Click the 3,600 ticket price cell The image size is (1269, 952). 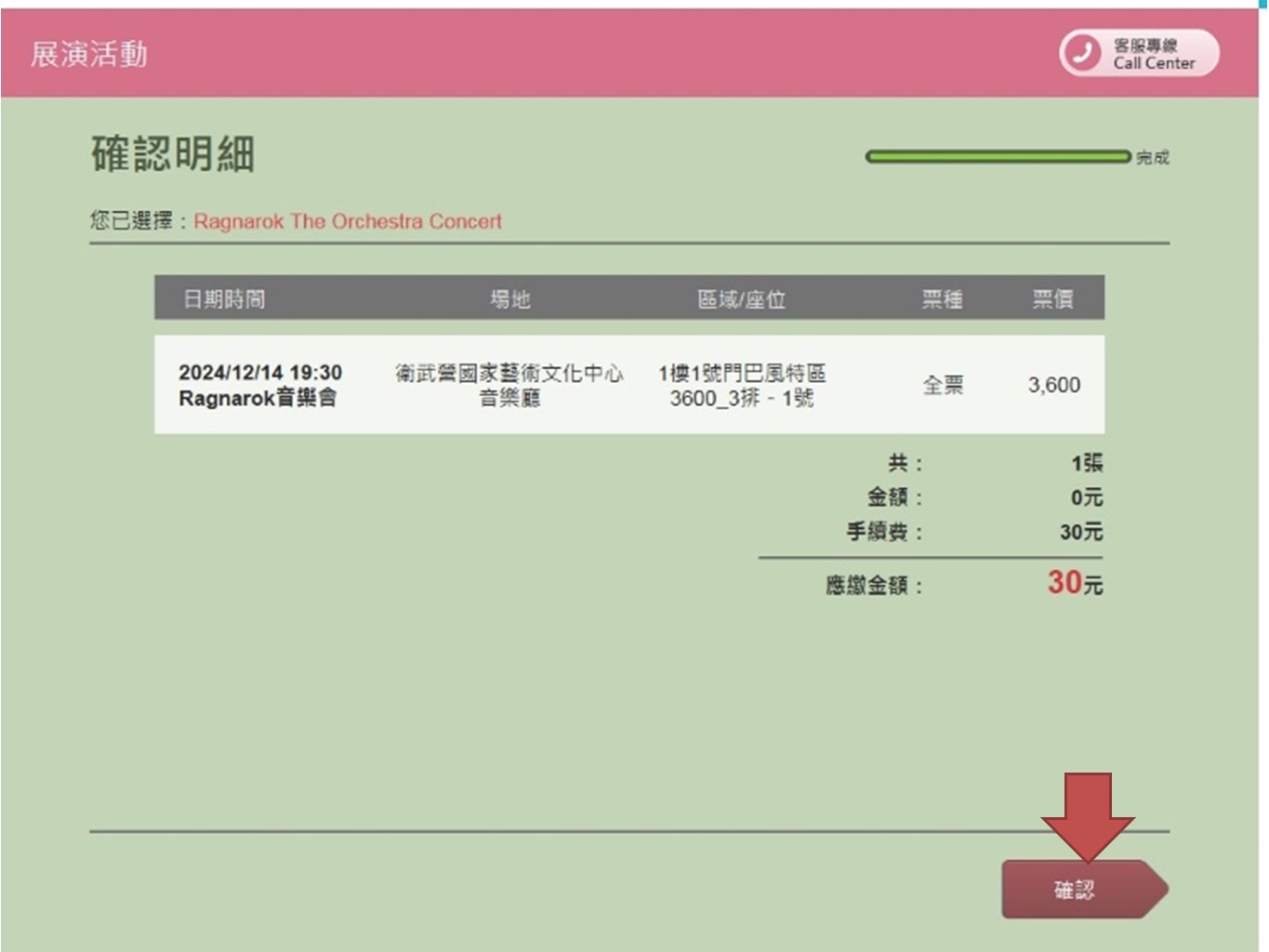click(x=1054, y=385)
